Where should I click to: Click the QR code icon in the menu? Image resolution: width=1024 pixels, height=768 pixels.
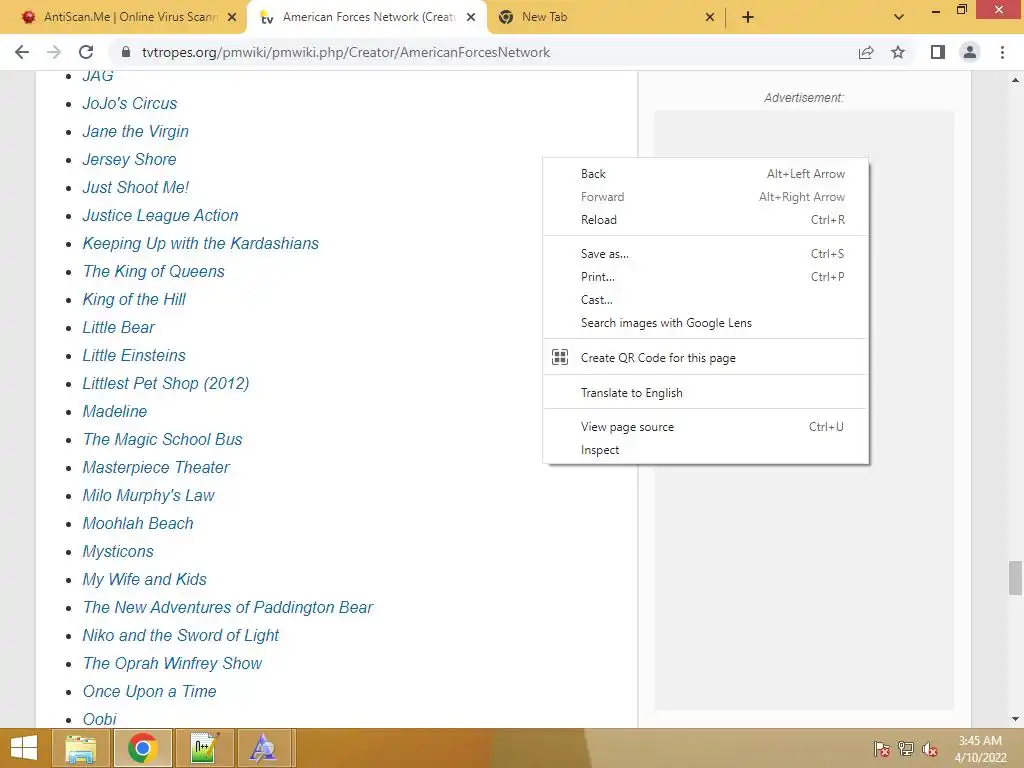coord(560,357)
